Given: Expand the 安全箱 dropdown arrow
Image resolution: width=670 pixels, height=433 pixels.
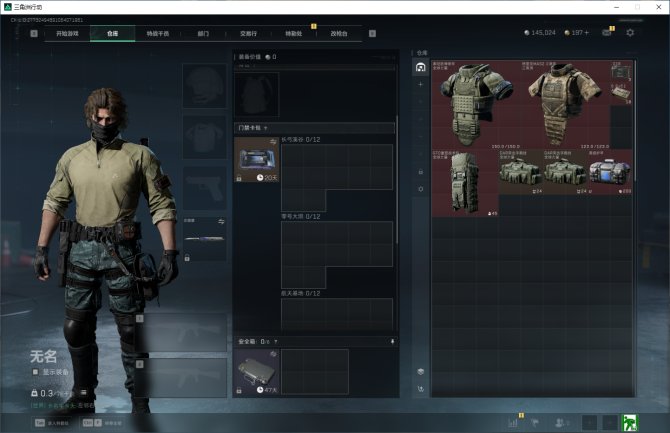Looking at the screenshot, I should coord(276,342).
